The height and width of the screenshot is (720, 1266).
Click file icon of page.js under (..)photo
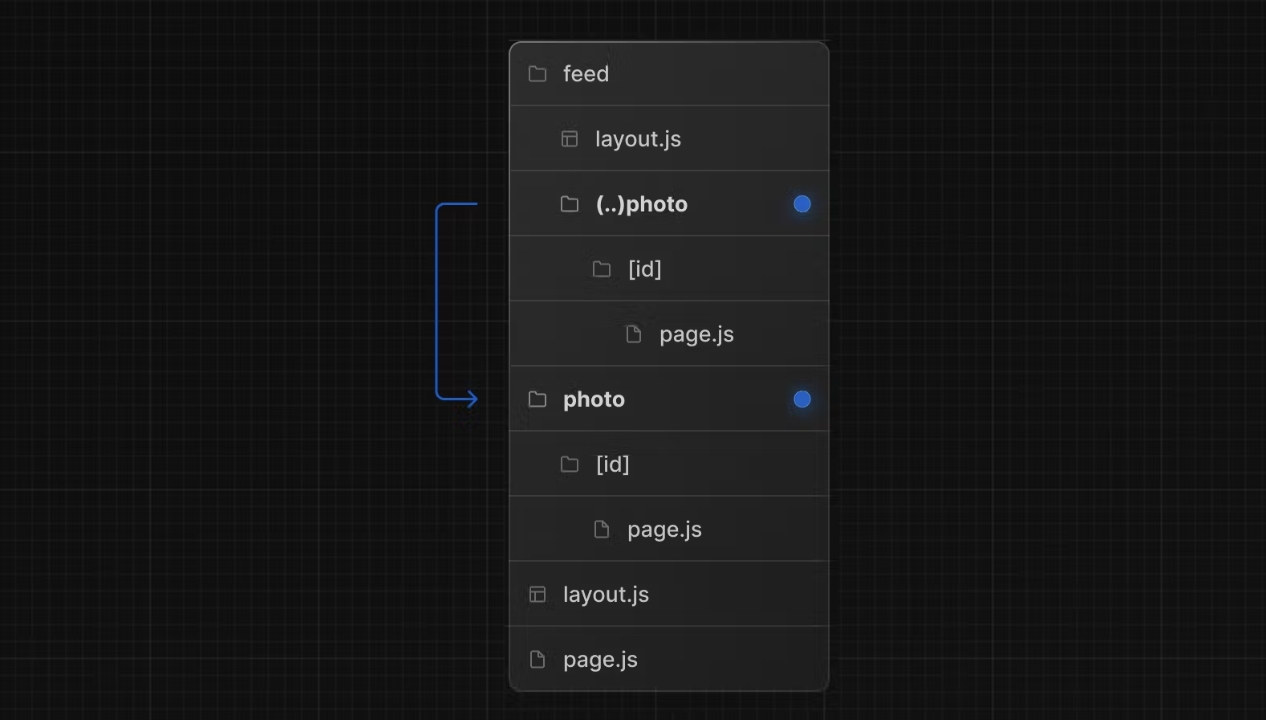click(633, 334)
